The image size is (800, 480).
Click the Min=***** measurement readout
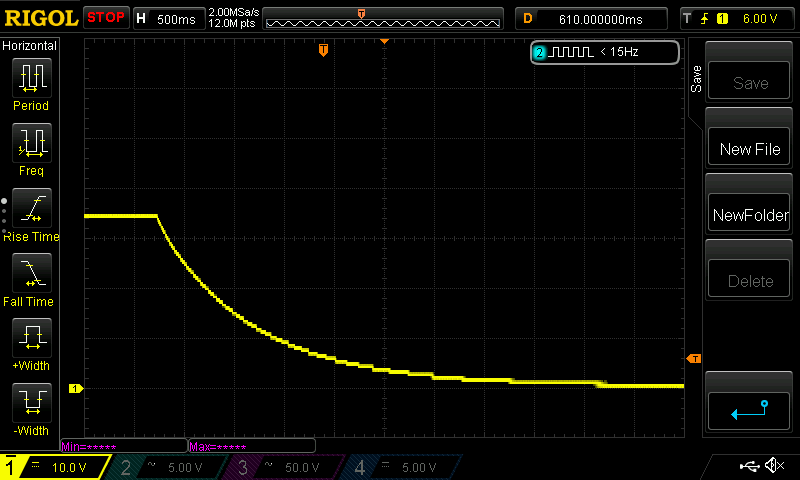(x=124, y=446)
